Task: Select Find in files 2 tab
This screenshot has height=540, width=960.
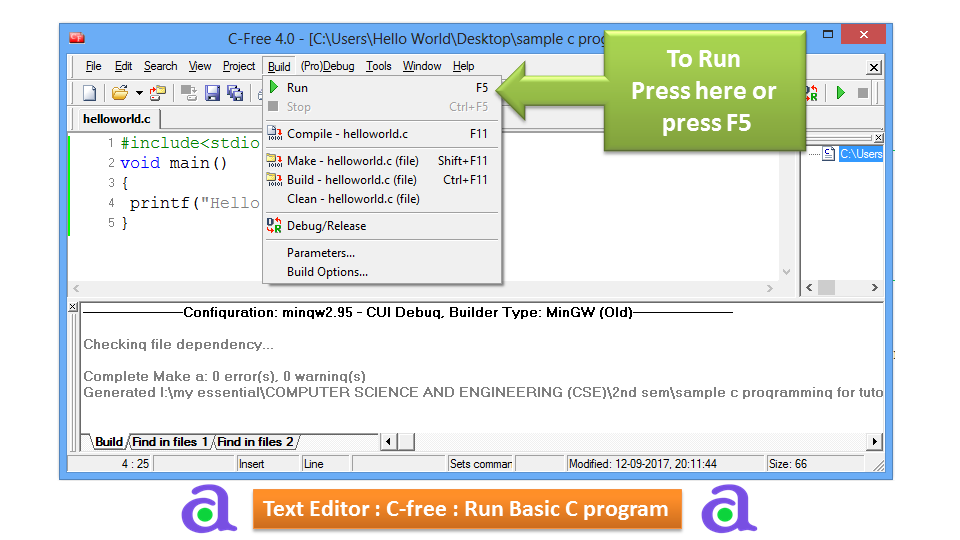Action: click(255, 441)
